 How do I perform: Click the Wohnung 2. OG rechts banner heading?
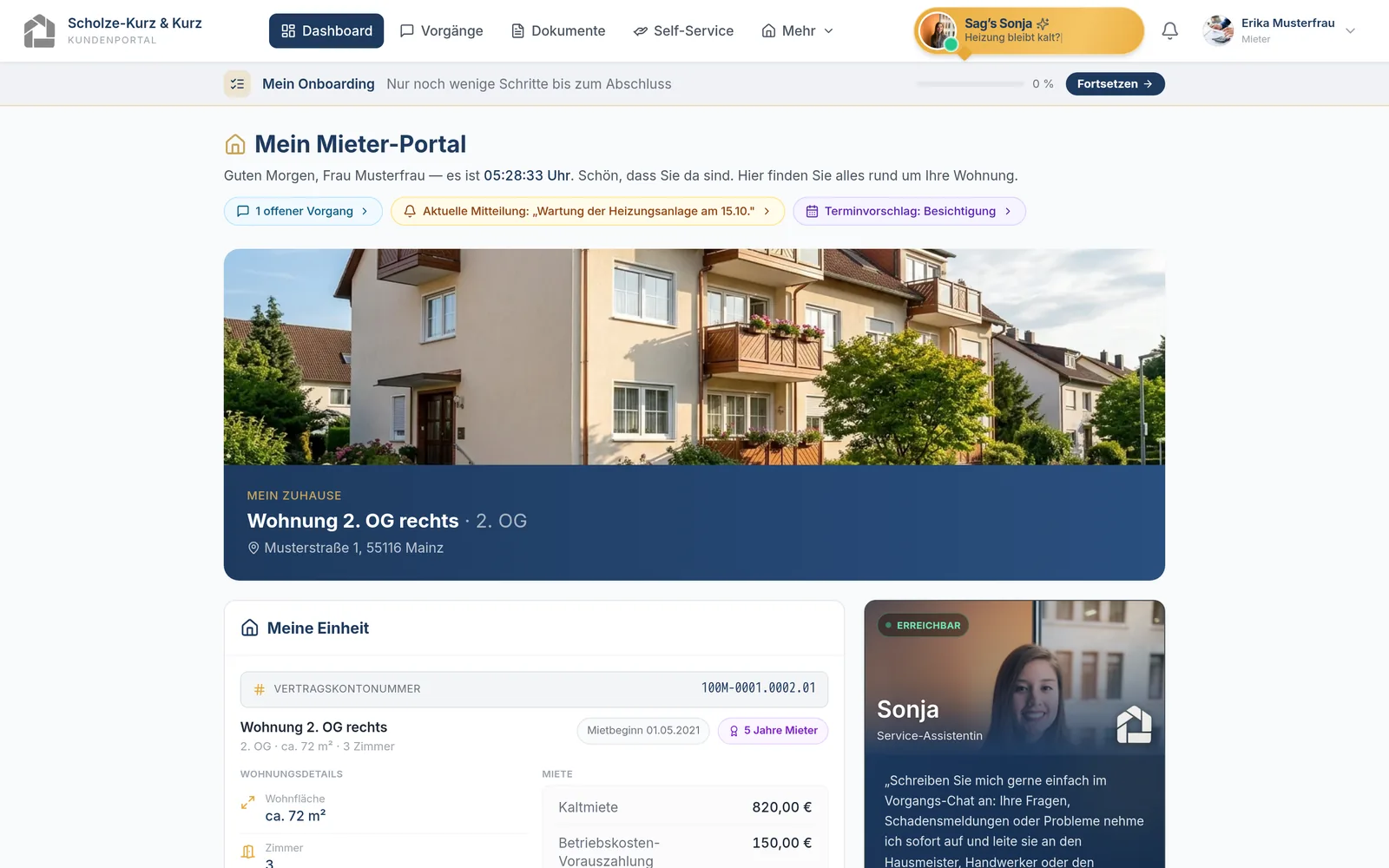(352, 521)
